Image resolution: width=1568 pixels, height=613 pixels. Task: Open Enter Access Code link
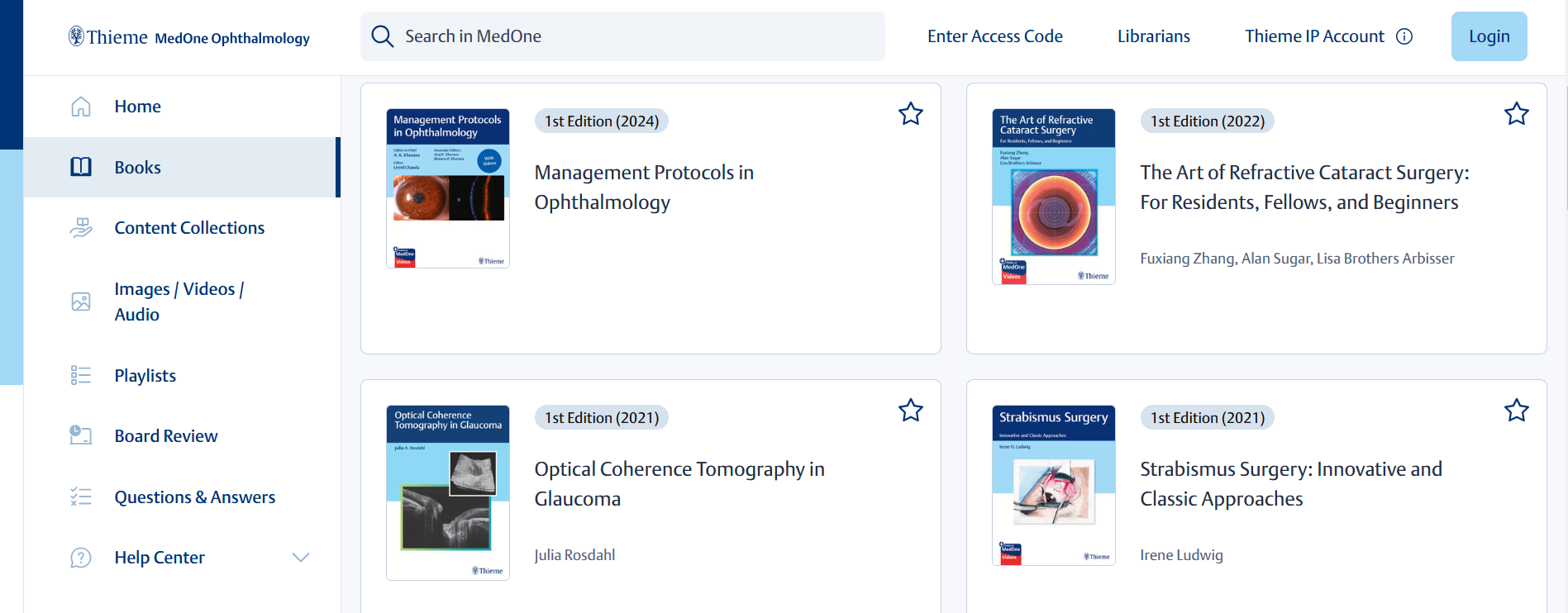point(994,36)
